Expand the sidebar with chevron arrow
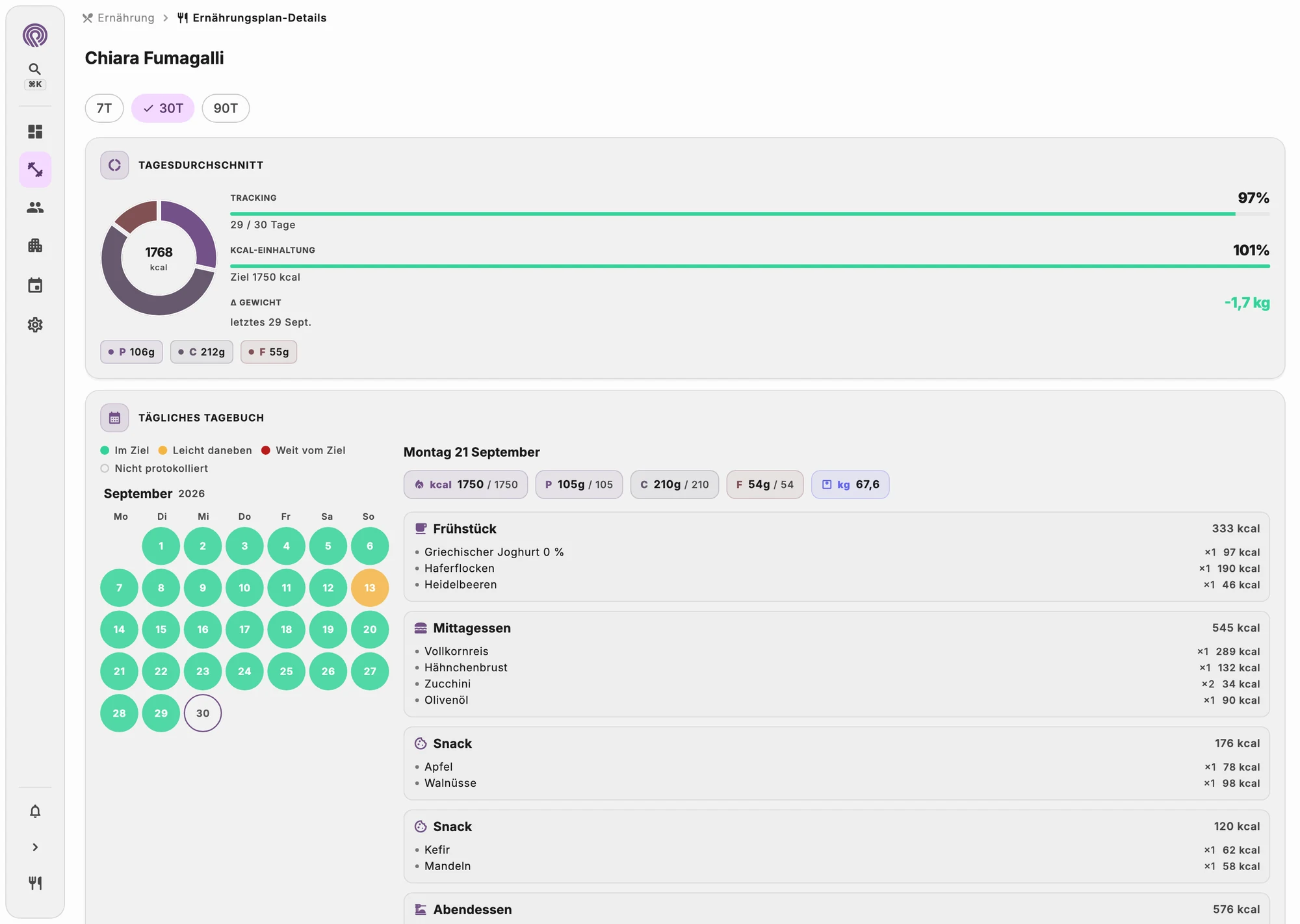Screen dimensions: 1300x924 [x=35, y=847]
